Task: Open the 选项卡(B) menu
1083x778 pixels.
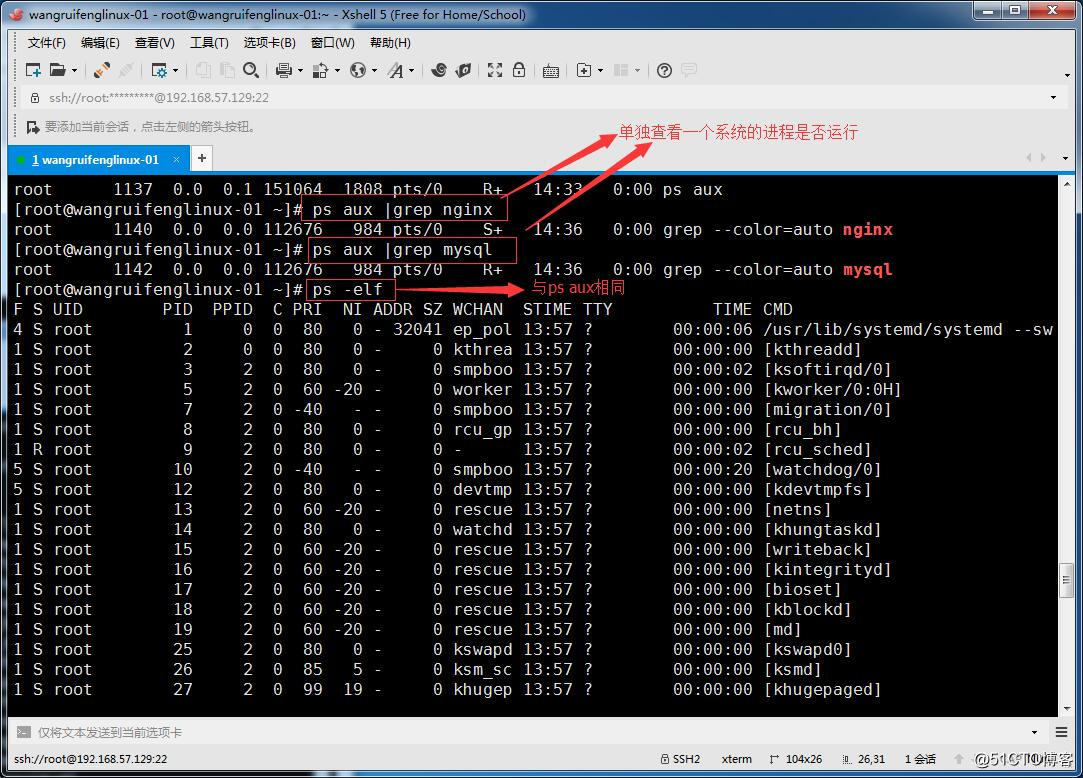Action: 269,43
